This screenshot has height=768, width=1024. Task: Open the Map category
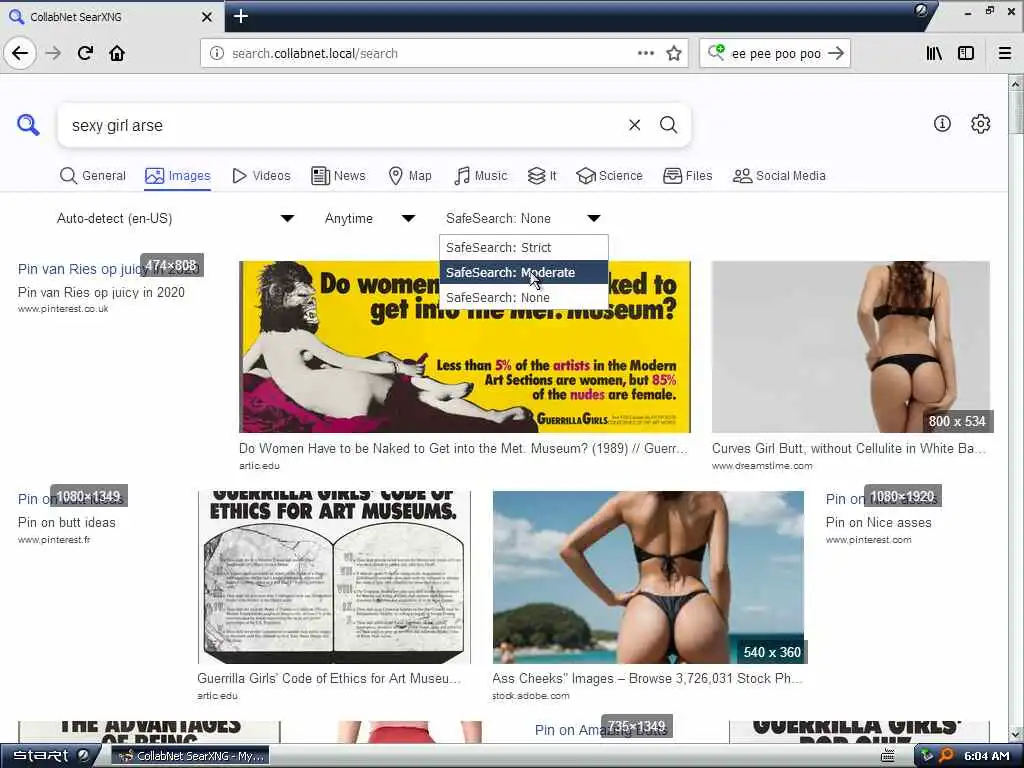point(410,176)
